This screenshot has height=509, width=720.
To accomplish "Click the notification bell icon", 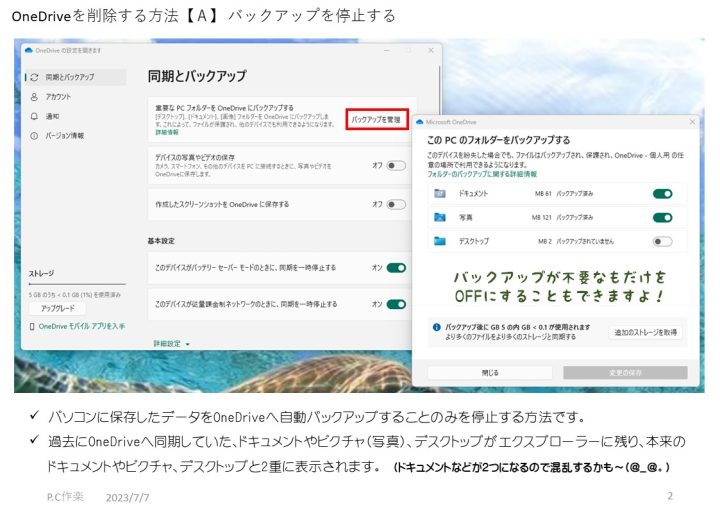I will (x=34, y=116).
